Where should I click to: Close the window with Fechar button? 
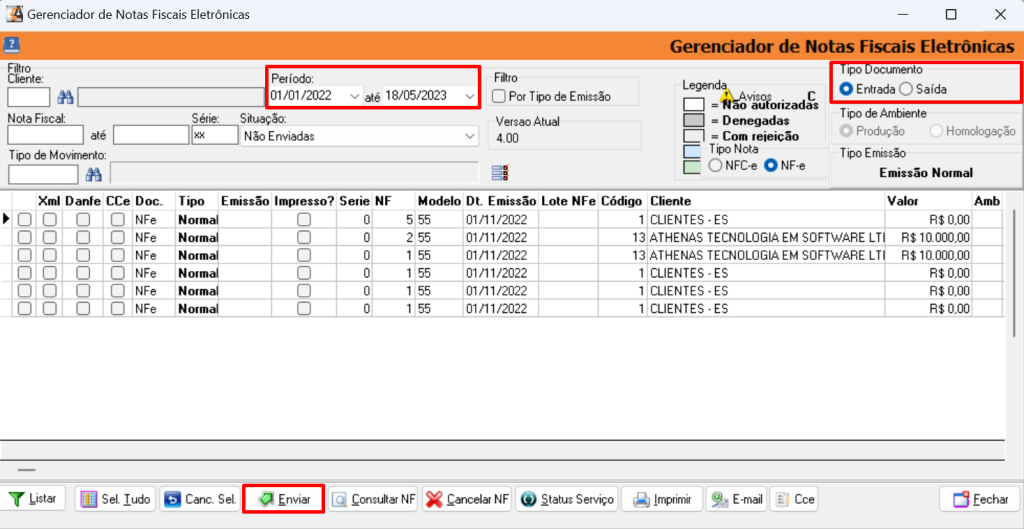[x=980, y=500]
